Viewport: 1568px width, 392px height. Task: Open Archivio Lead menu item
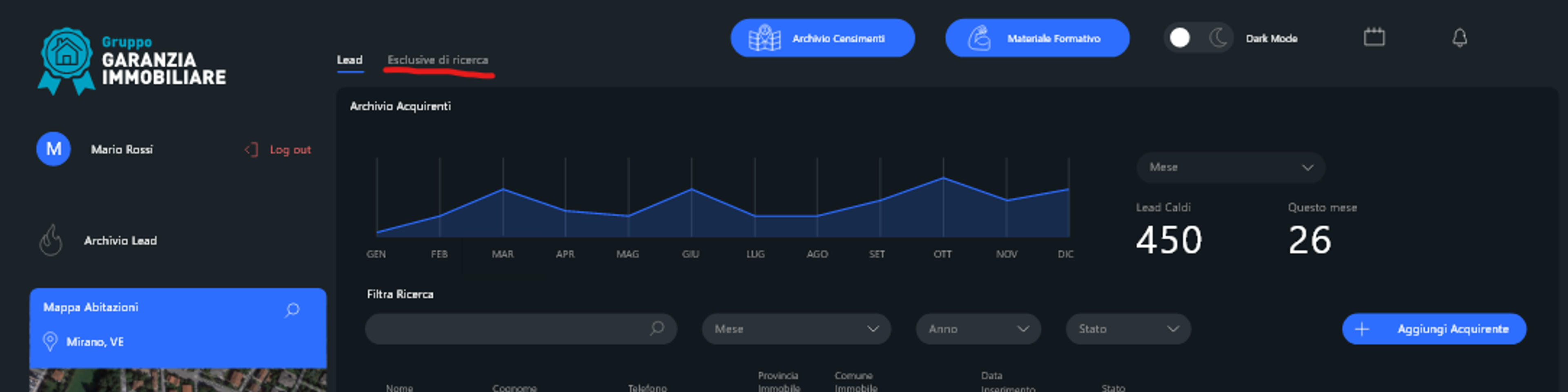(120, 241)
